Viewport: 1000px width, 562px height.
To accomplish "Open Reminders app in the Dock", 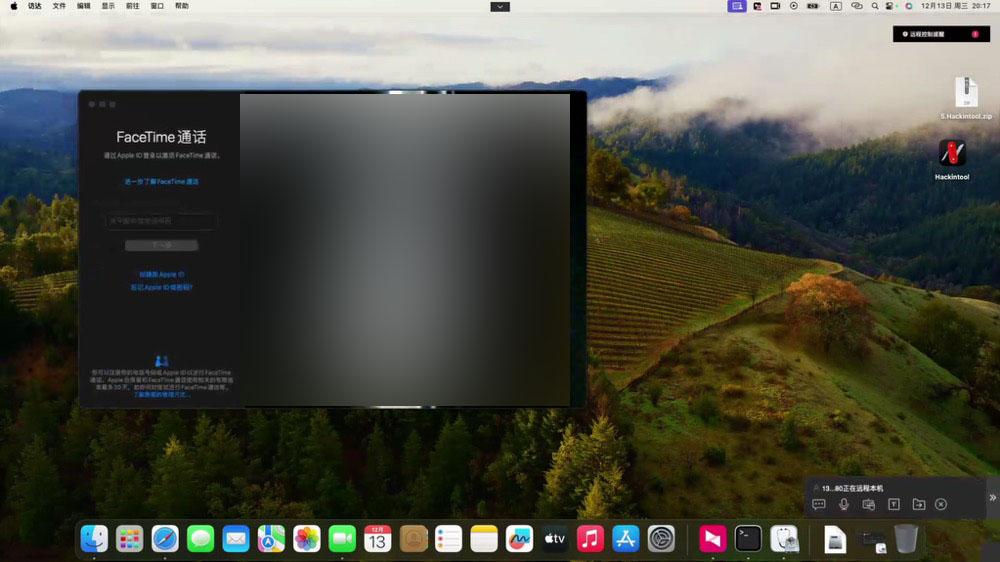I will [448, 539].
